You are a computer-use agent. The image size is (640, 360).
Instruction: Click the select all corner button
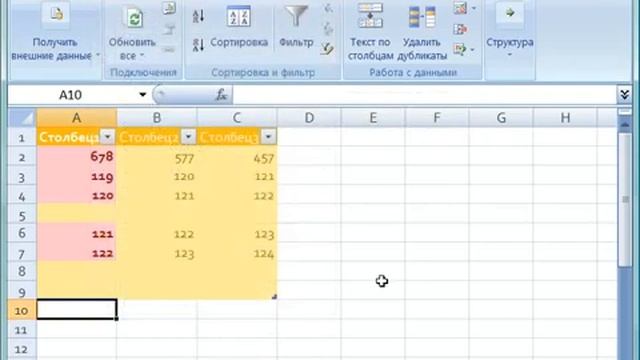coord(23,118)
